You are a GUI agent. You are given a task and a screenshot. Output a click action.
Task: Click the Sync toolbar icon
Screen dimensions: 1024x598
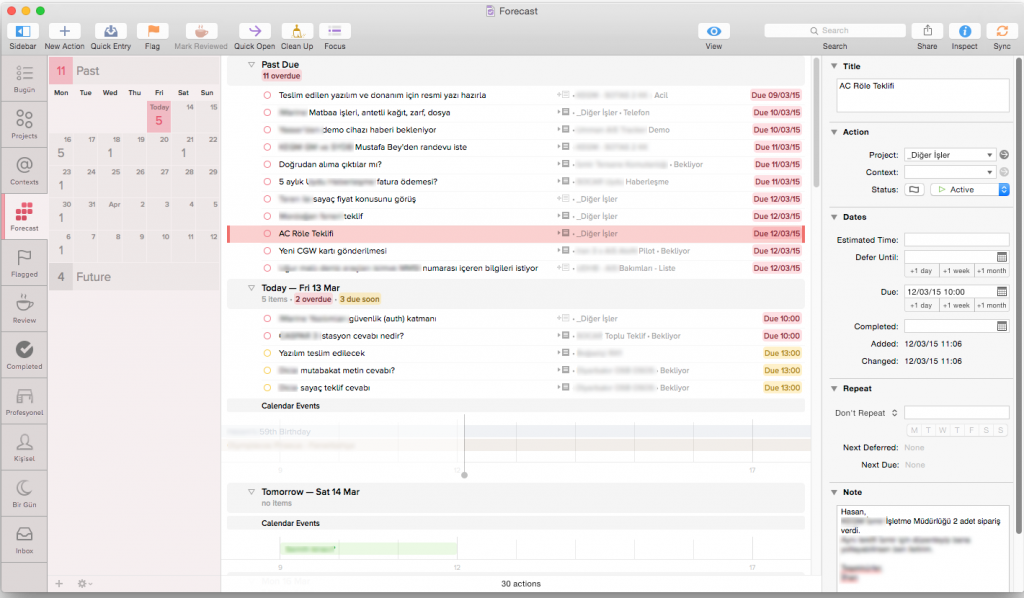point(1001,31)
